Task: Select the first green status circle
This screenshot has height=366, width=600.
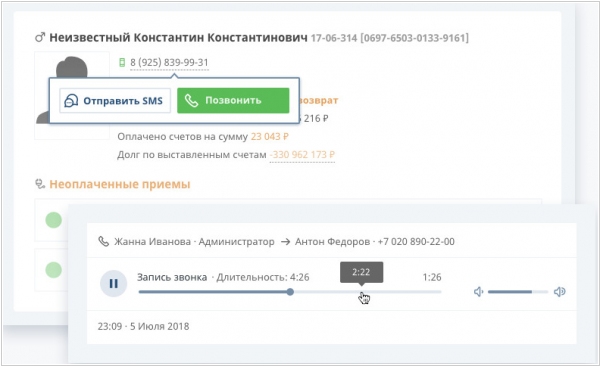Action: click(x=54, y=220)
